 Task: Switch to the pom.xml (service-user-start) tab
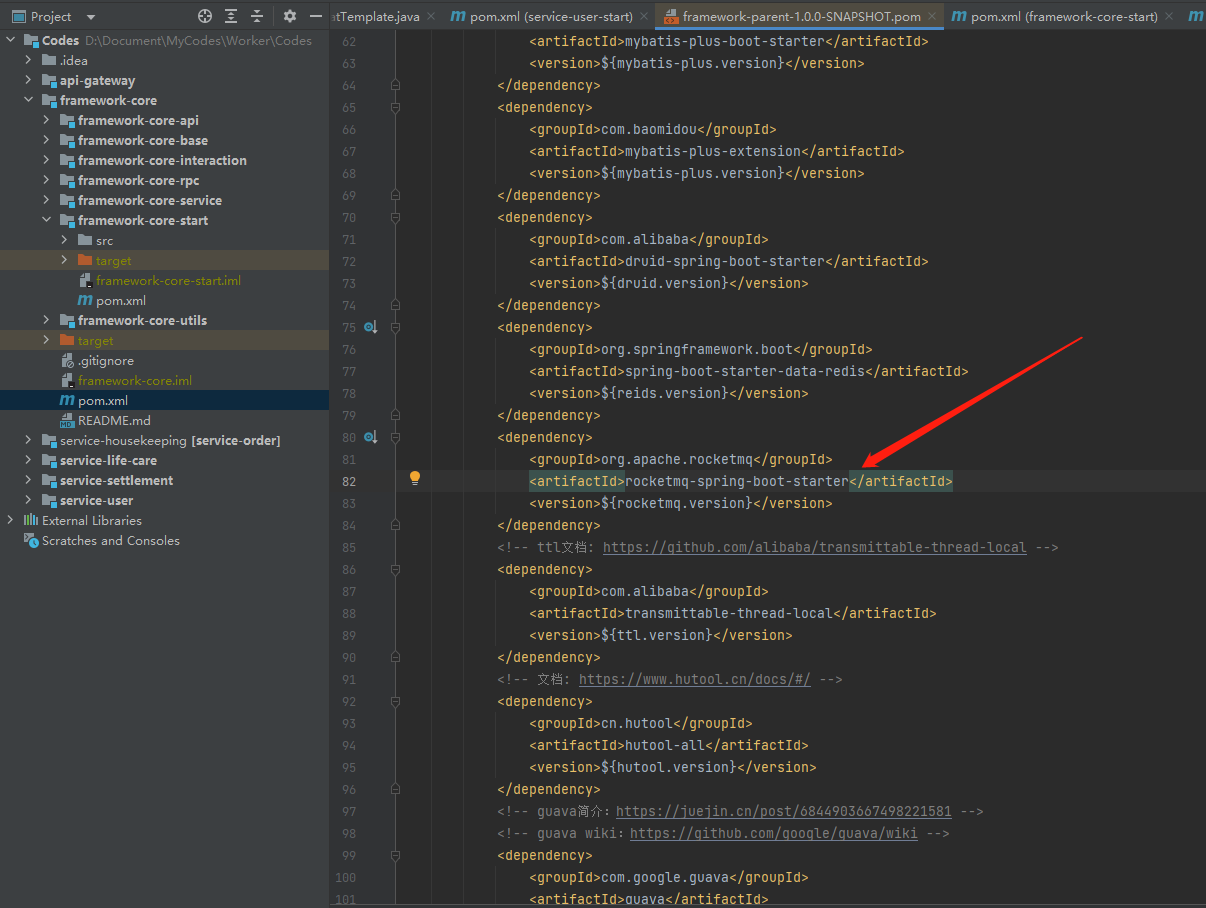click(x=541, y=17)
